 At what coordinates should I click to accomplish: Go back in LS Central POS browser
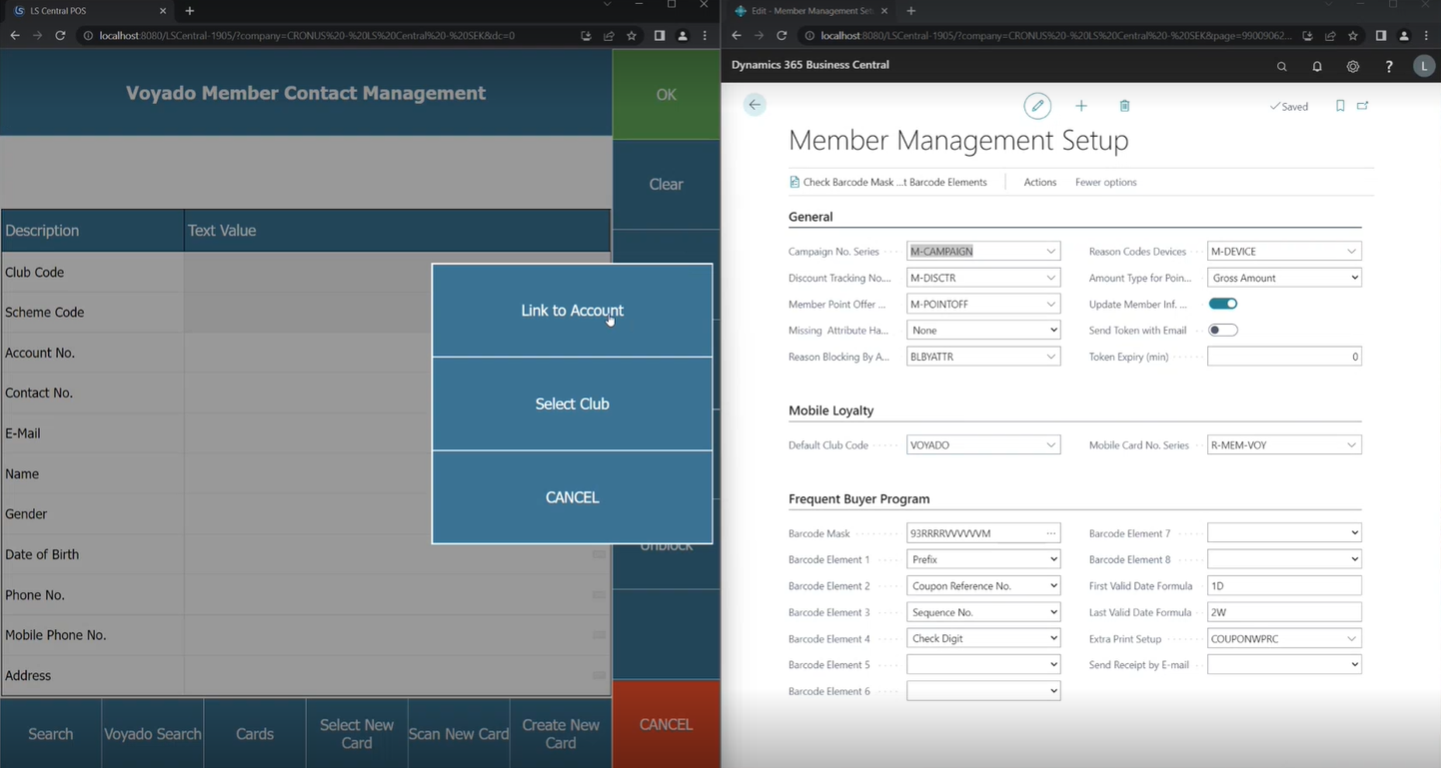pyautogui.click(x=14, y=36)
